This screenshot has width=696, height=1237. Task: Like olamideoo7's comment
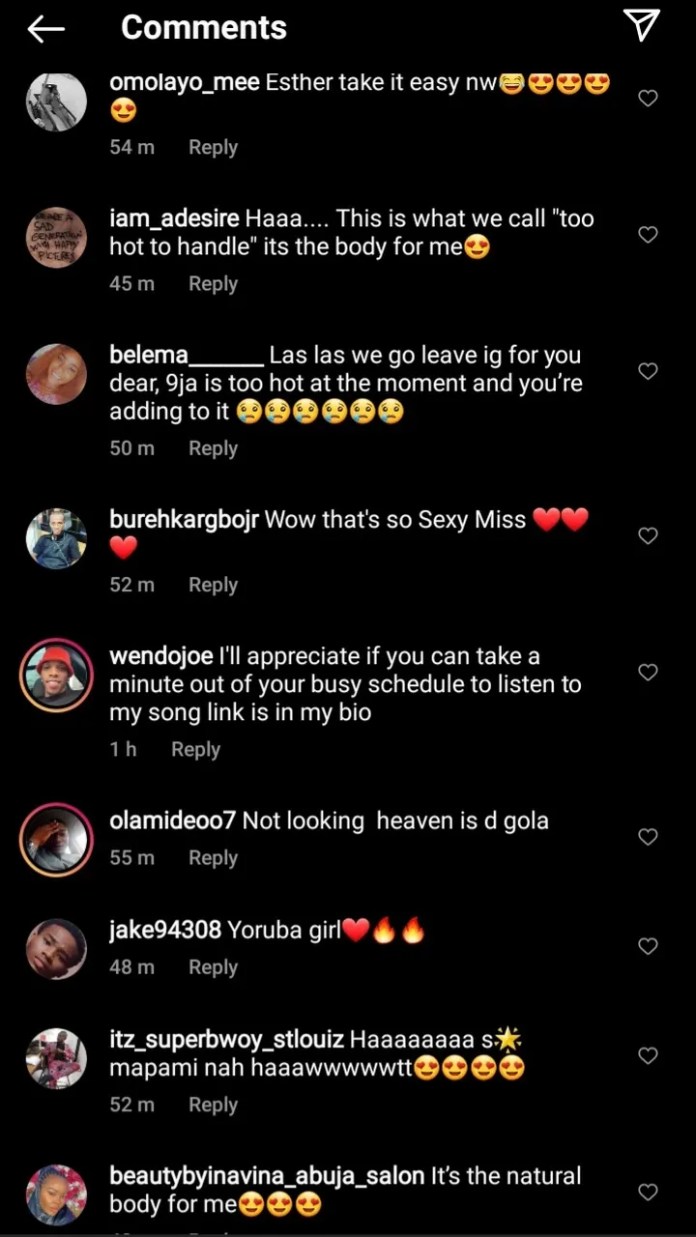[648, 837]
